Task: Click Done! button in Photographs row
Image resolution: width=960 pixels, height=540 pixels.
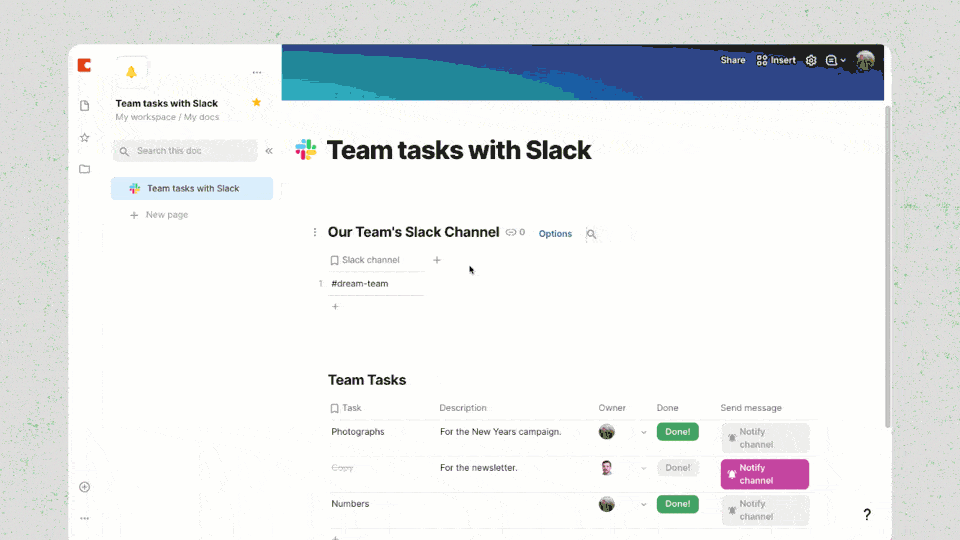Action: pos(677,432)
